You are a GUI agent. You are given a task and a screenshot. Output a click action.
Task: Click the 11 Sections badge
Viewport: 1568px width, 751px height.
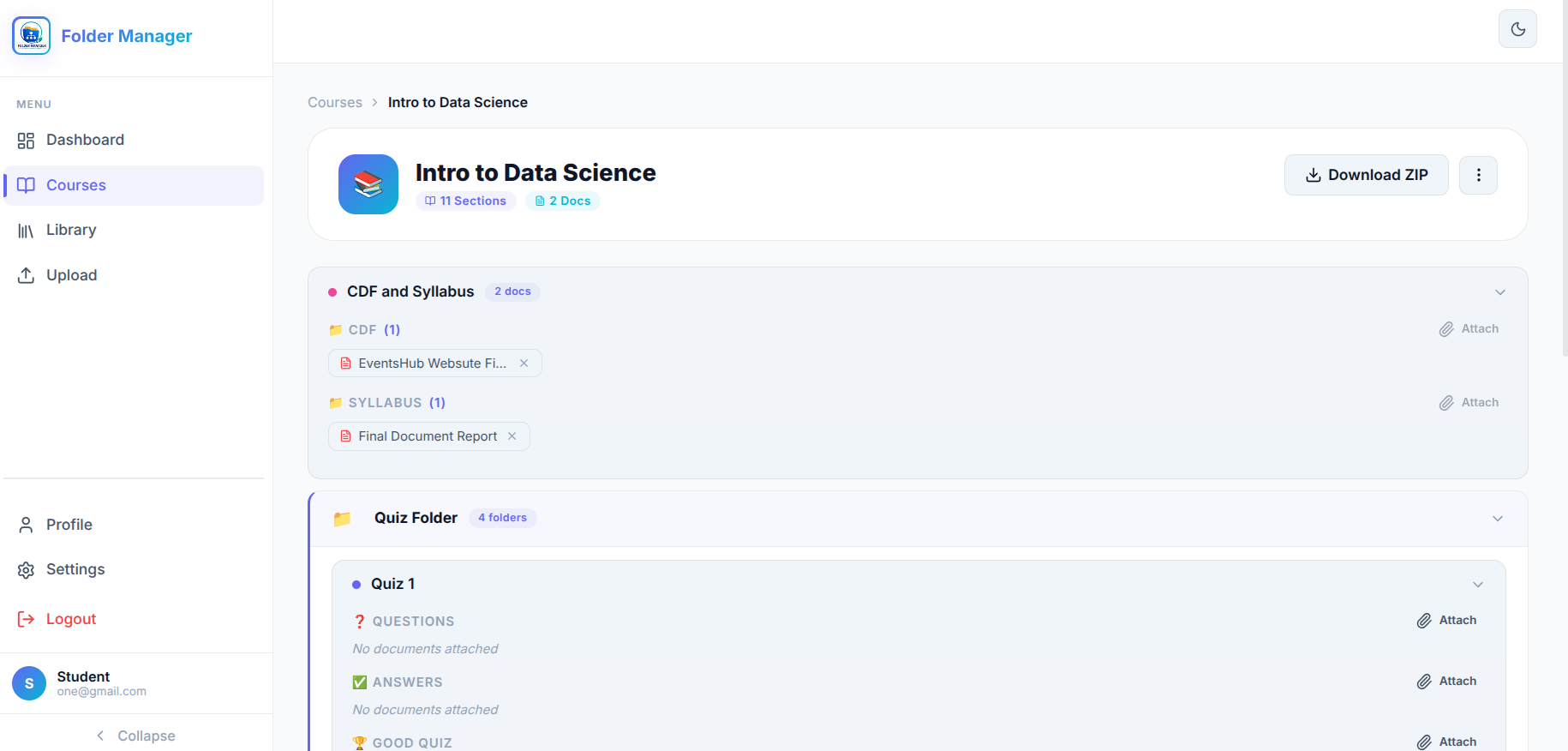(x=466, y=201)
